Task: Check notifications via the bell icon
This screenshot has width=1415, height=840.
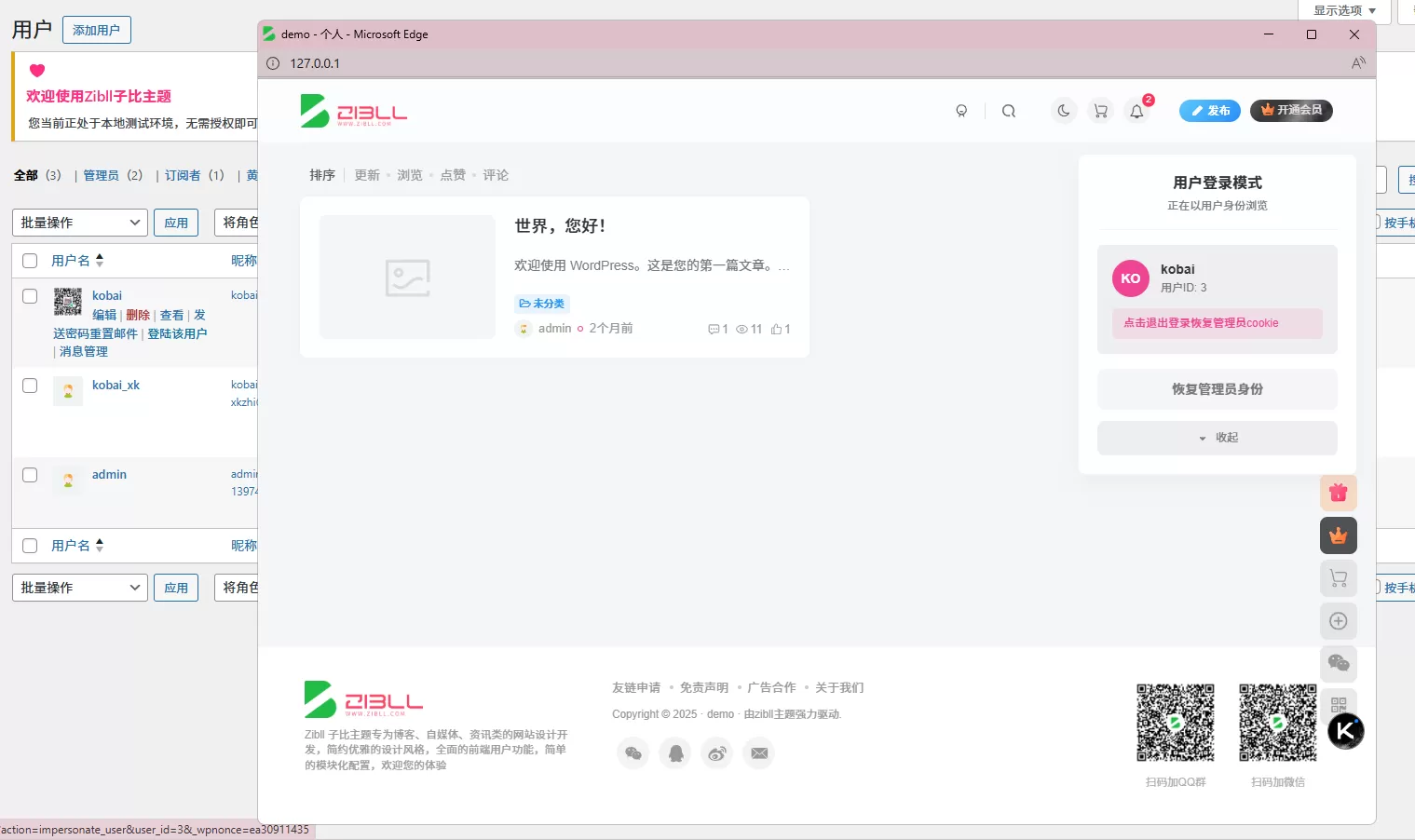Action: click(1136, 111)
